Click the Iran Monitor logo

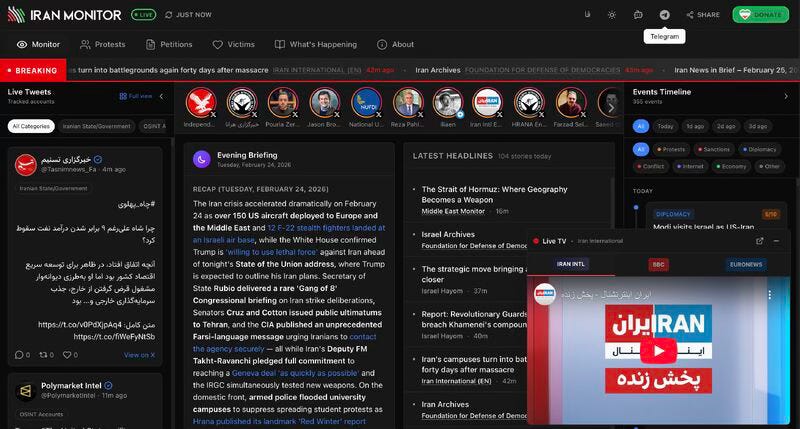(x=64, y=15)
